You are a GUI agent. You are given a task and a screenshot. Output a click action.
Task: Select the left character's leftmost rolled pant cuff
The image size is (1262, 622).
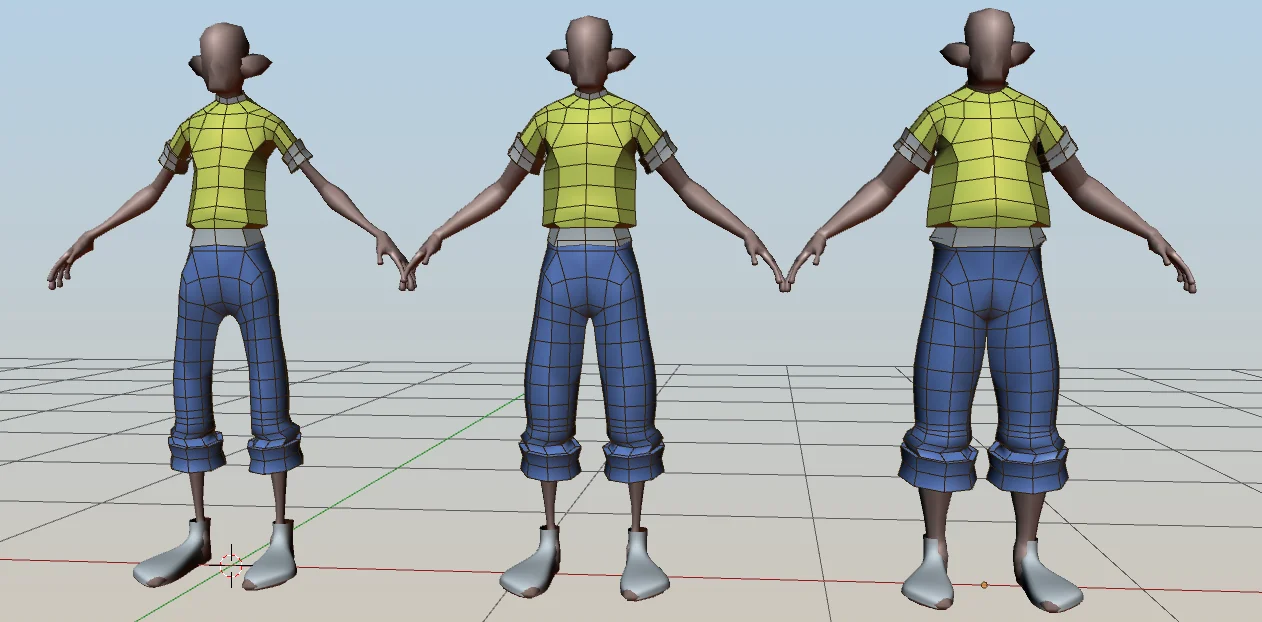click(x=196, y=451)
